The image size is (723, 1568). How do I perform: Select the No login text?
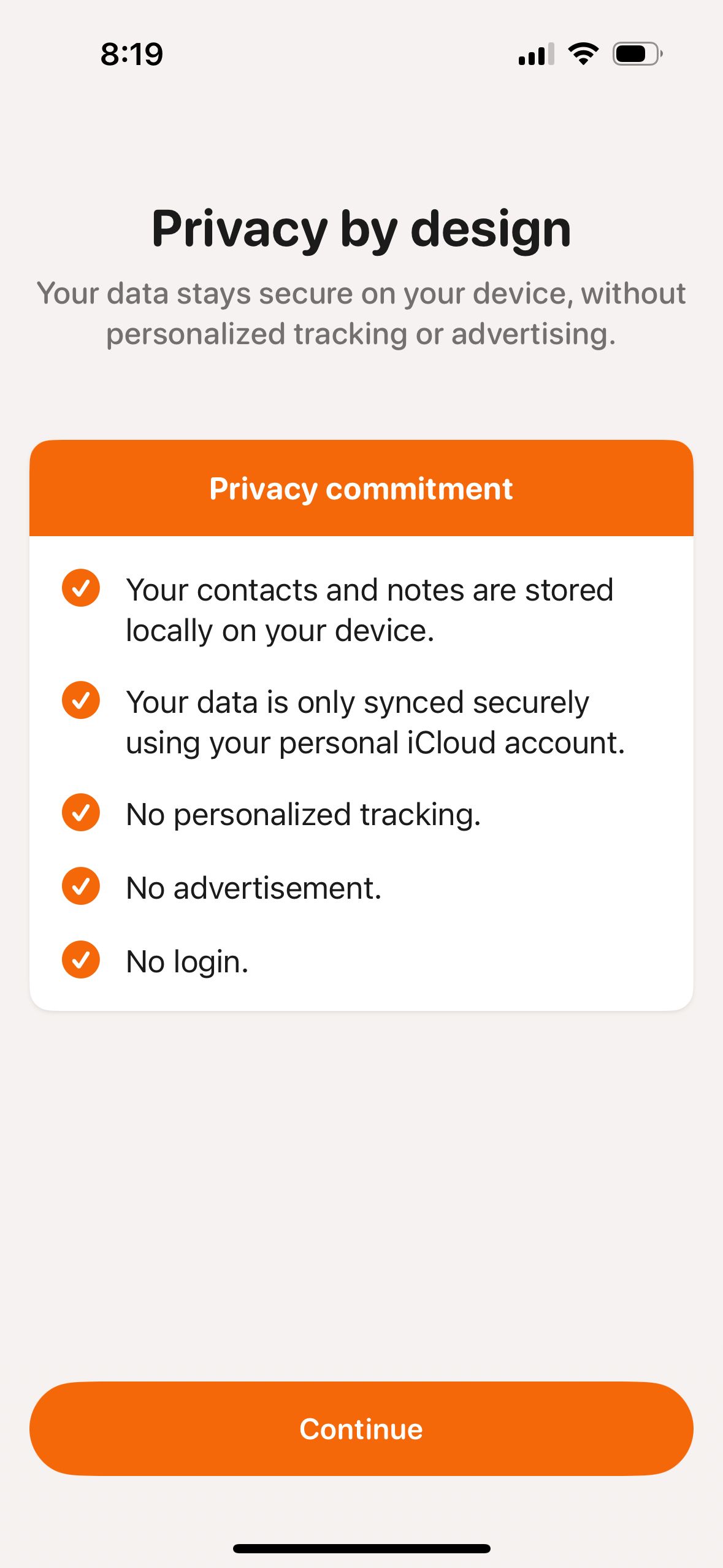point(187,961)
